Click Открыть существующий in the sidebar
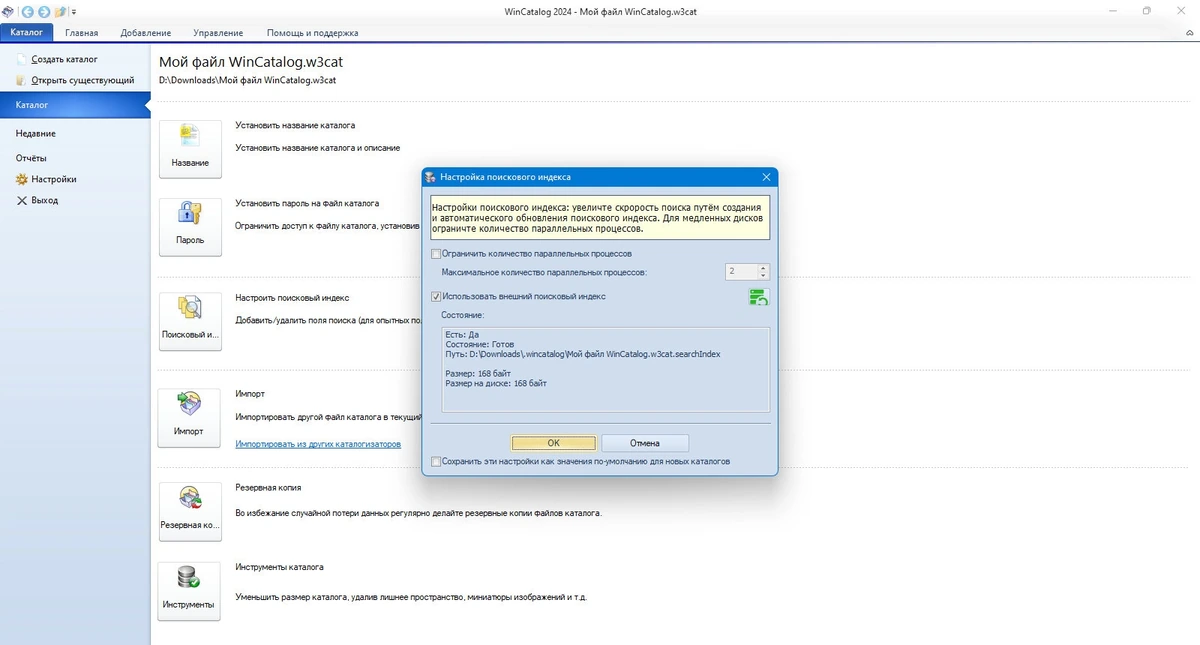Viewport: 1200px width, 645px height. click(x=83, y=80)
